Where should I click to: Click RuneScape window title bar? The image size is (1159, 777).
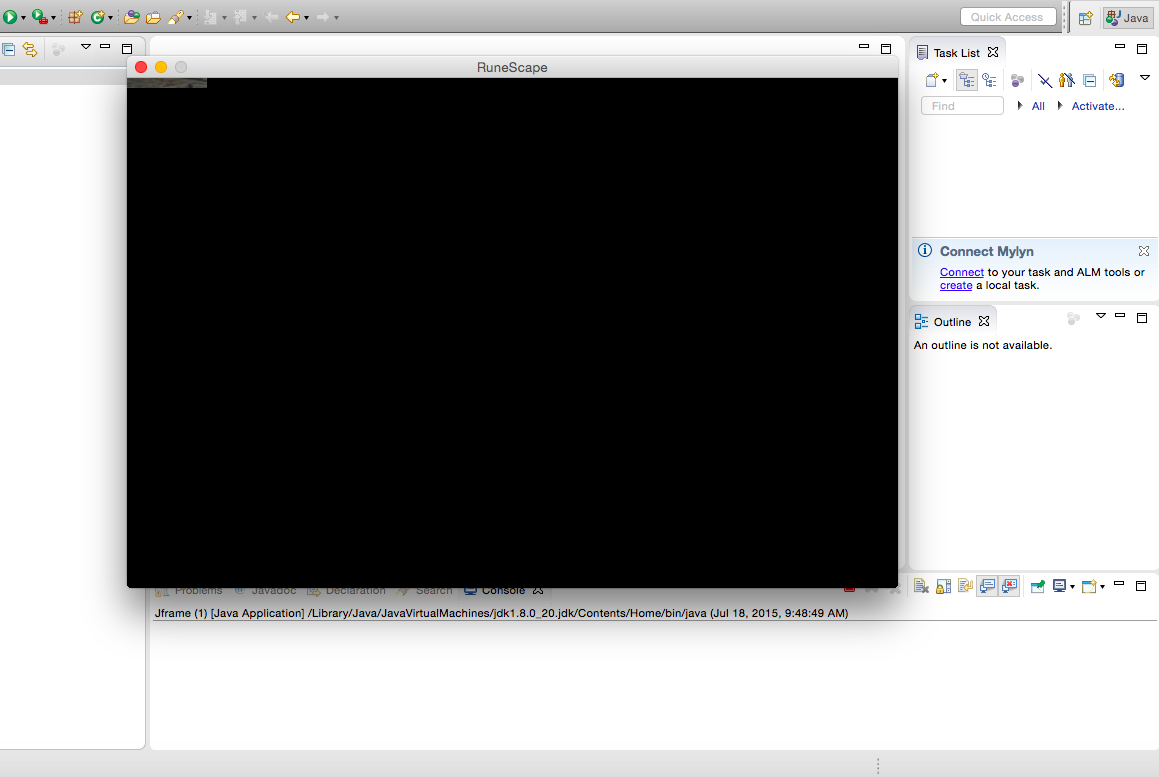point(512,67)
